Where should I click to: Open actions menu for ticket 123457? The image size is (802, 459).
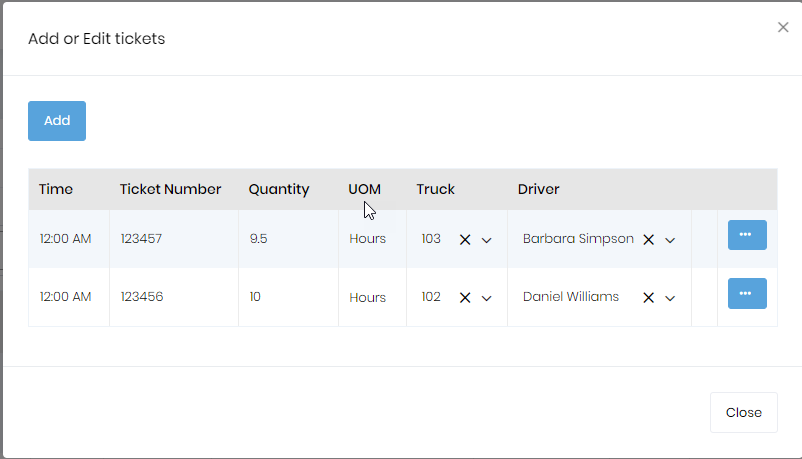[746, 235]
